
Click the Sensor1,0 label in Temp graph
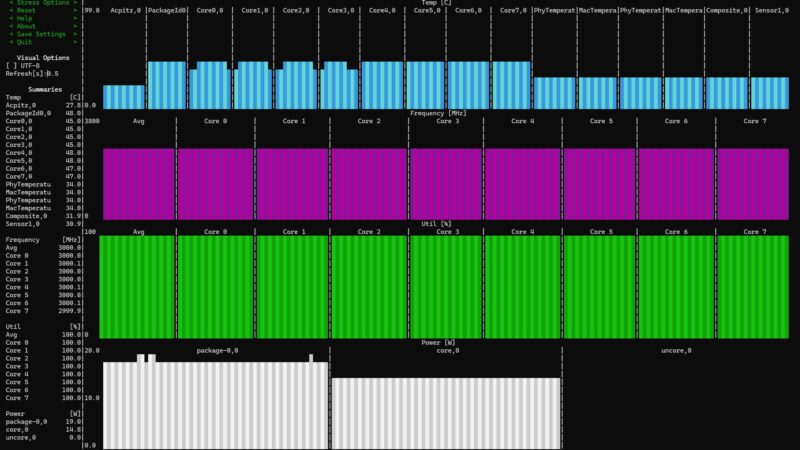(772, 10)
